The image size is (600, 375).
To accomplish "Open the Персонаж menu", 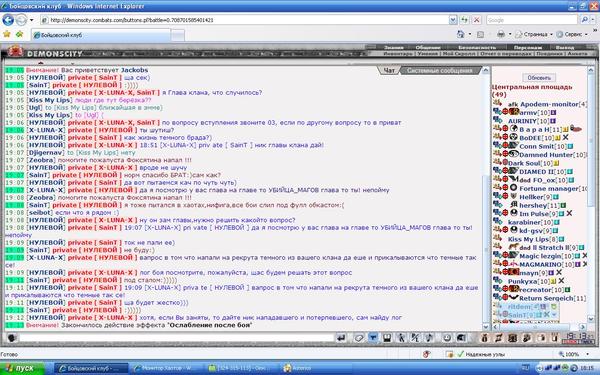I will click(x=528, y=47).
